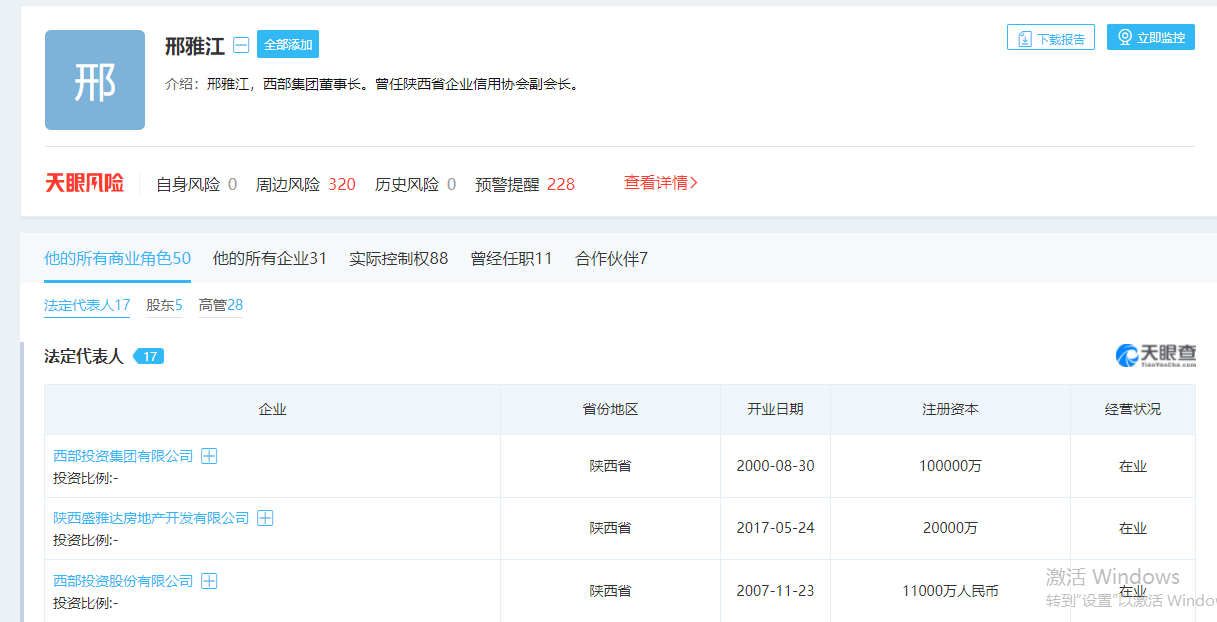This screenshot has height=622, width=1217.
Task: Open 陕西盛雅达房地产开发有限公司 link
Action: tap(151, 518)
